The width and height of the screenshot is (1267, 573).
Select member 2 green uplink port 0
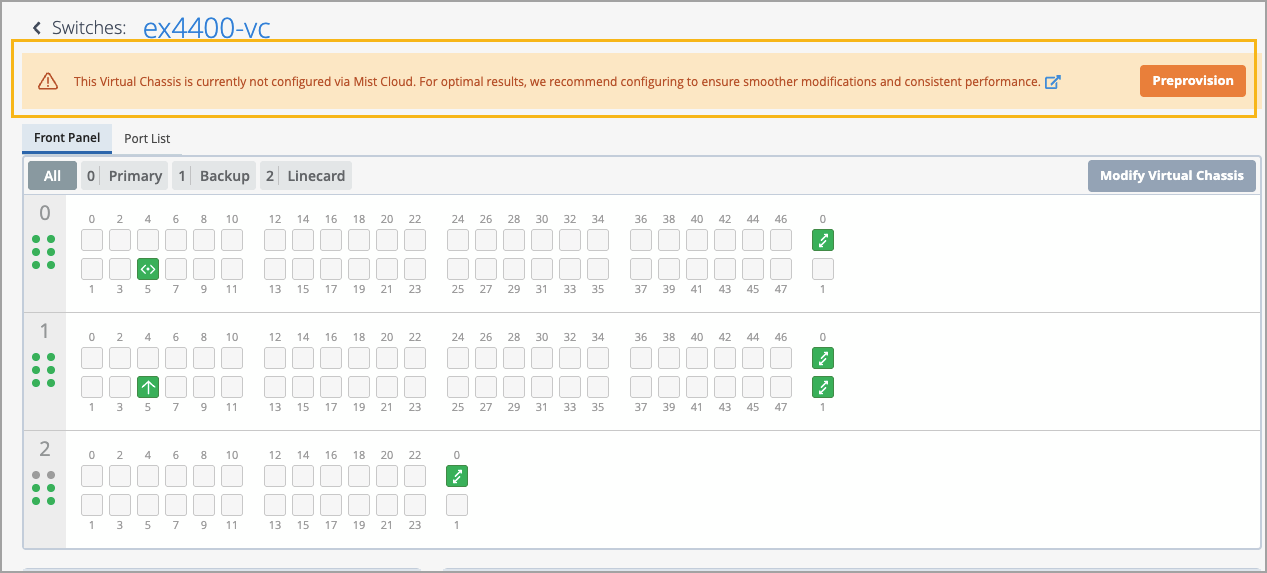click(x=457, y=476)
